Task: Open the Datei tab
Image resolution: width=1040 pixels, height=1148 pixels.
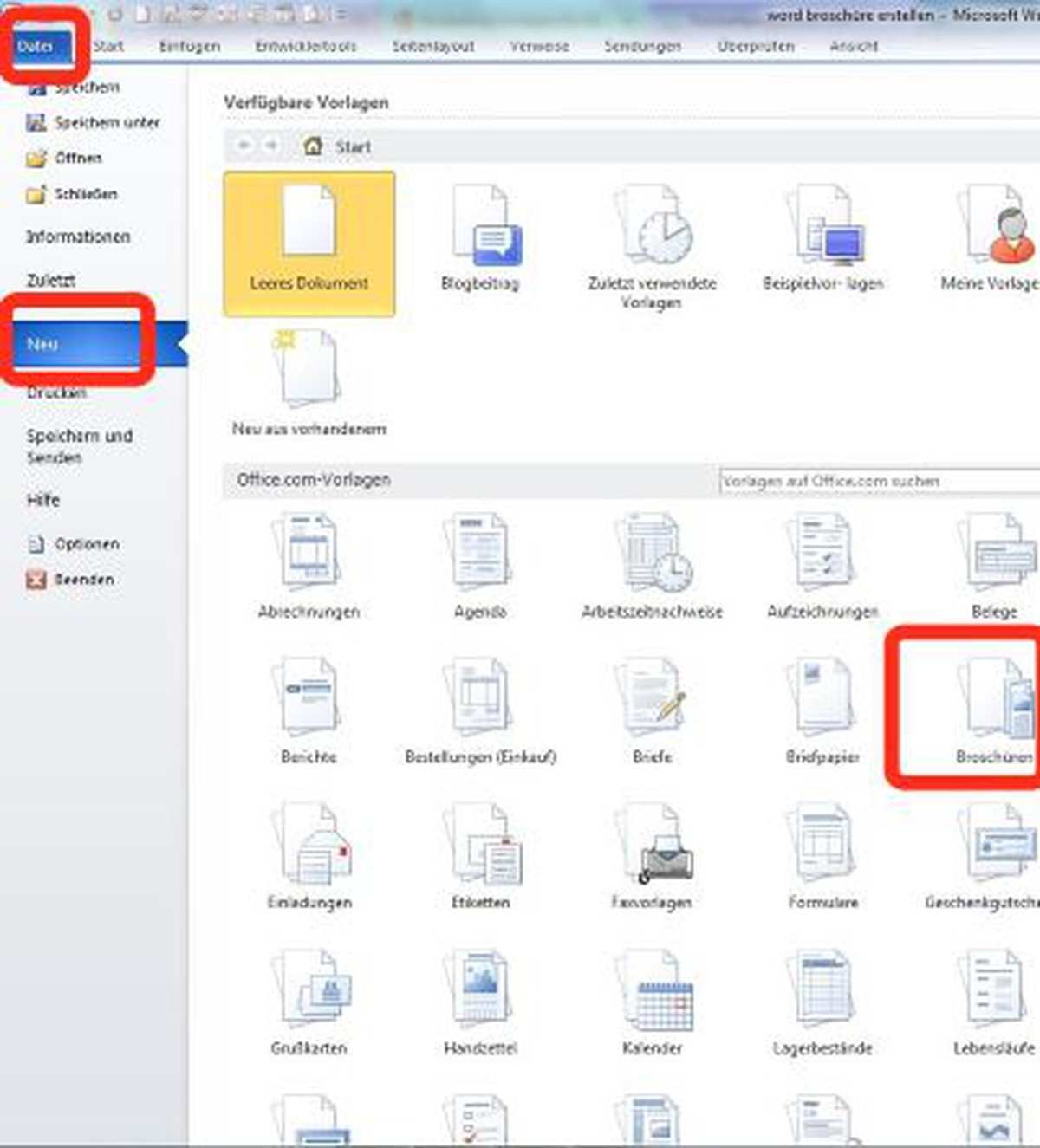Action: (x=36, y=47)
